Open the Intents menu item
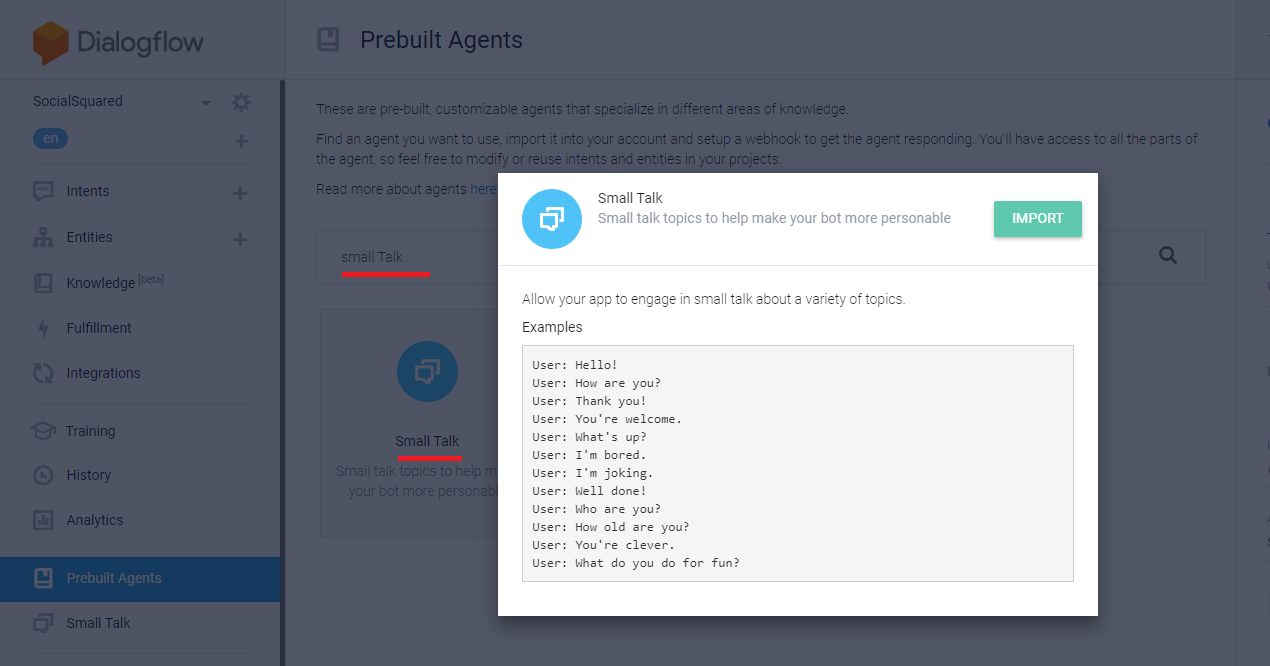1270x666 pixels. pyautogui.click(x=88, y=191)
